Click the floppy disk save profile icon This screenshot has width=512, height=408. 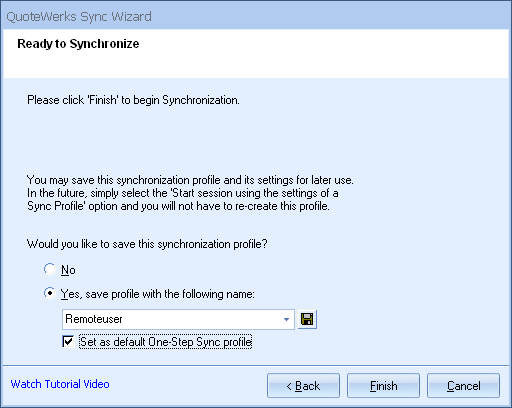click(x=307, y=319)
